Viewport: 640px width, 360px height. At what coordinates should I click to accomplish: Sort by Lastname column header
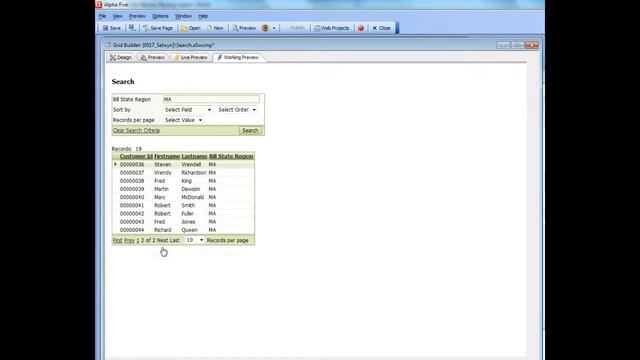tap(194, 156)
